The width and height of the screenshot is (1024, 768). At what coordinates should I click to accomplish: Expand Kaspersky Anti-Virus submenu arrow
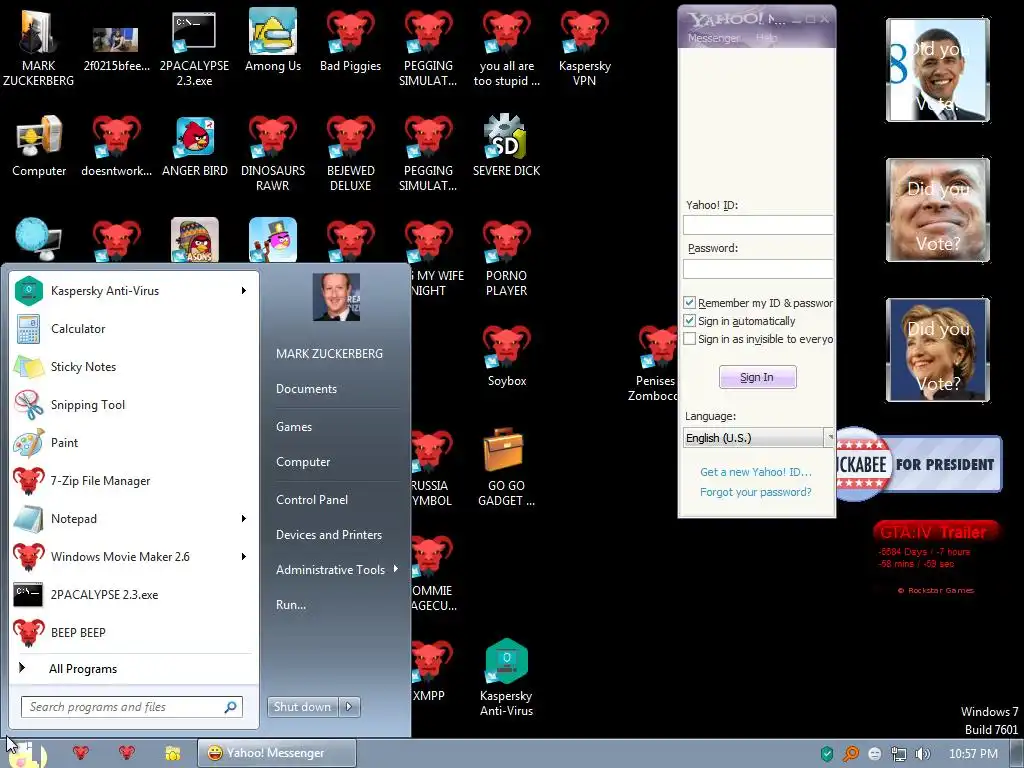click(244, 291)
